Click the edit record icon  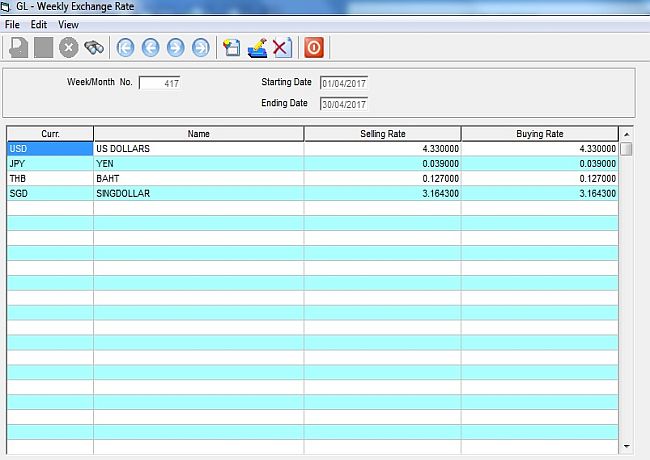click(x=258, y=47)
